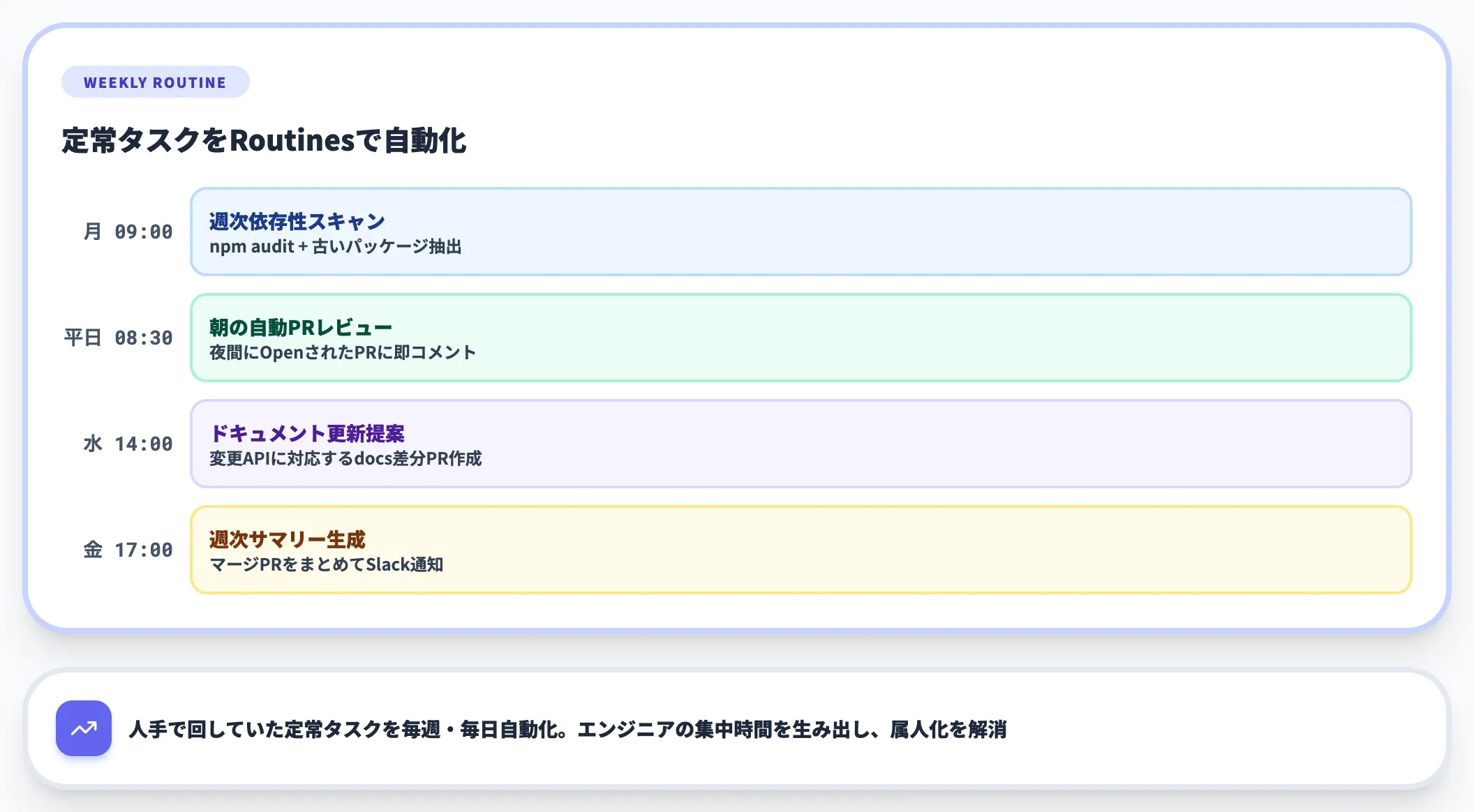The width and height of the screenshot is (1474, 812).
Task: Click the 月 09:00 schedule label
Action: [128, 232]
